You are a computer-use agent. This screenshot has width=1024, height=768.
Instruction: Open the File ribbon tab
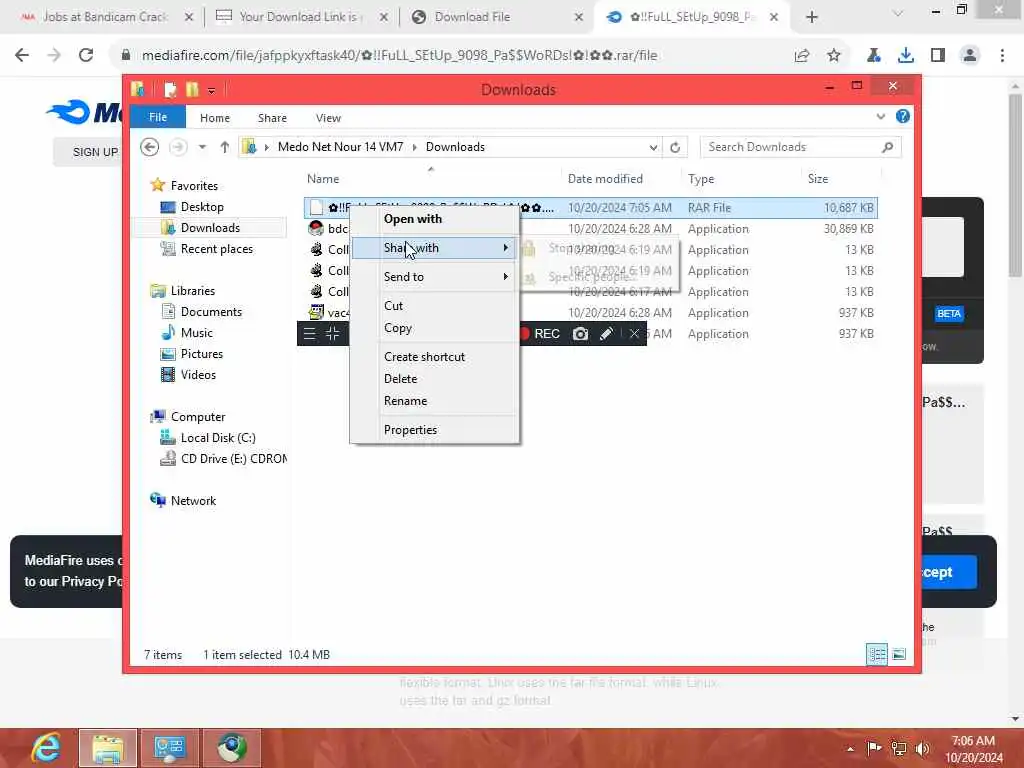(x=158, y=117)
